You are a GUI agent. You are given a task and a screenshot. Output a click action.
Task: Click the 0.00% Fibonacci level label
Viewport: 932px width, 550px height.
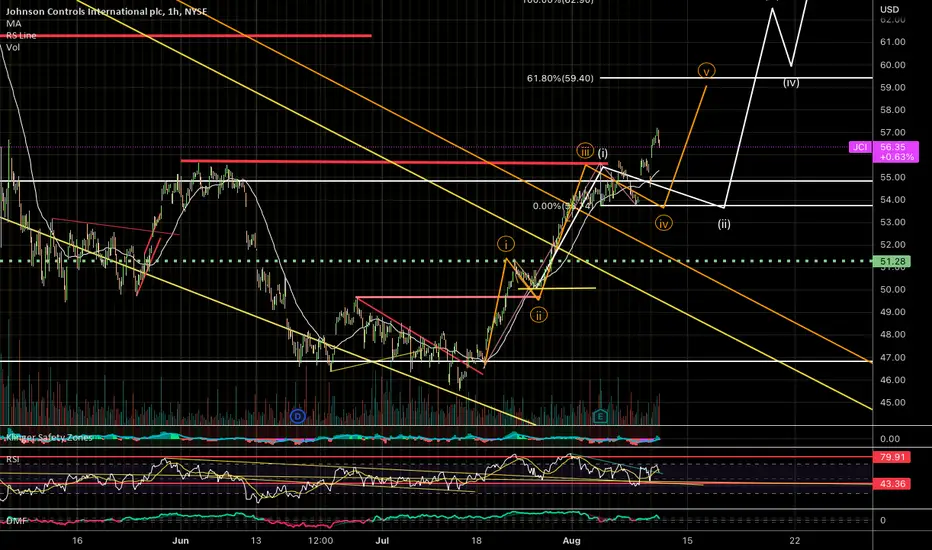coord(562,206)
